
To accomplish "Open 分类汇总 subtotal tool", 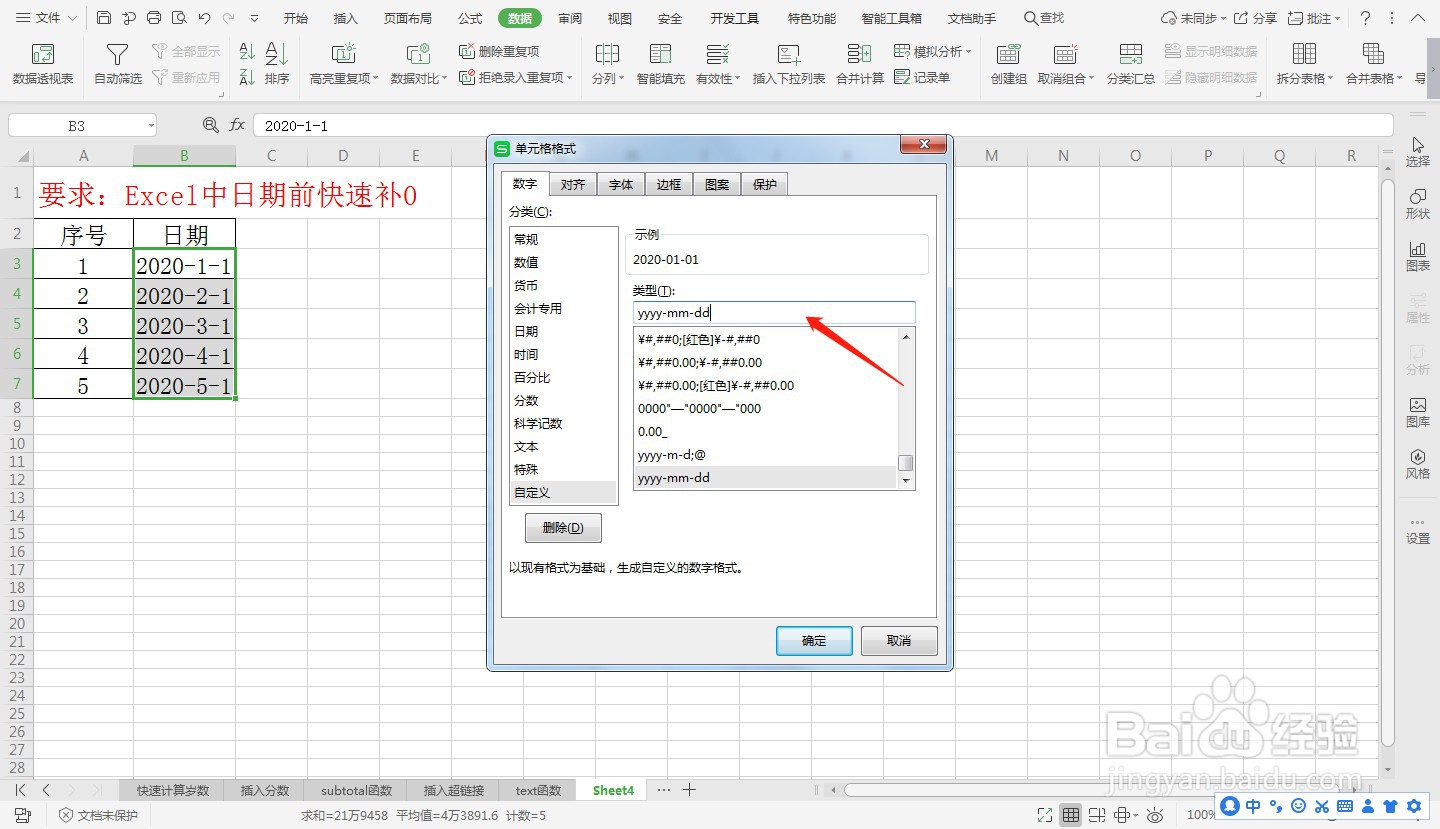I will point(1130,64).
